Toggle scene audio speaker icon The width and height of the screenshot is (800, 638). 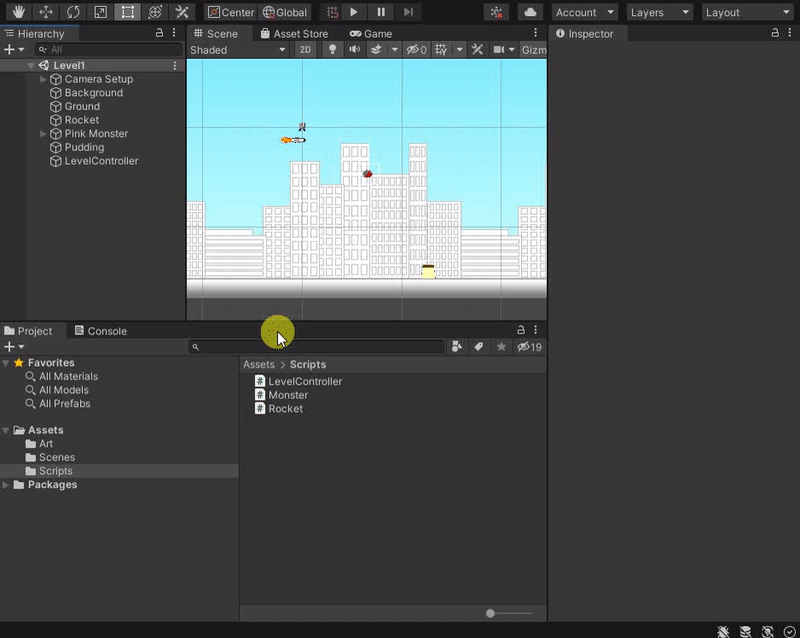[x=354, y=50]
